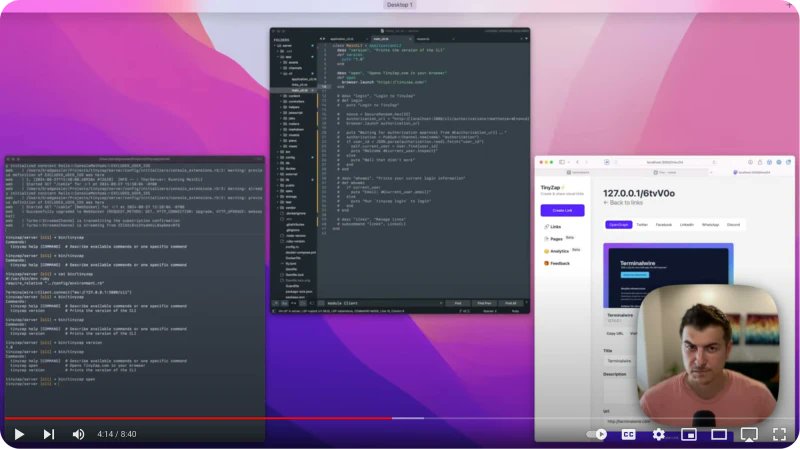Screen dimensions: 800x449
Task: Click the Find All button
Action: [x=511, y=303]
